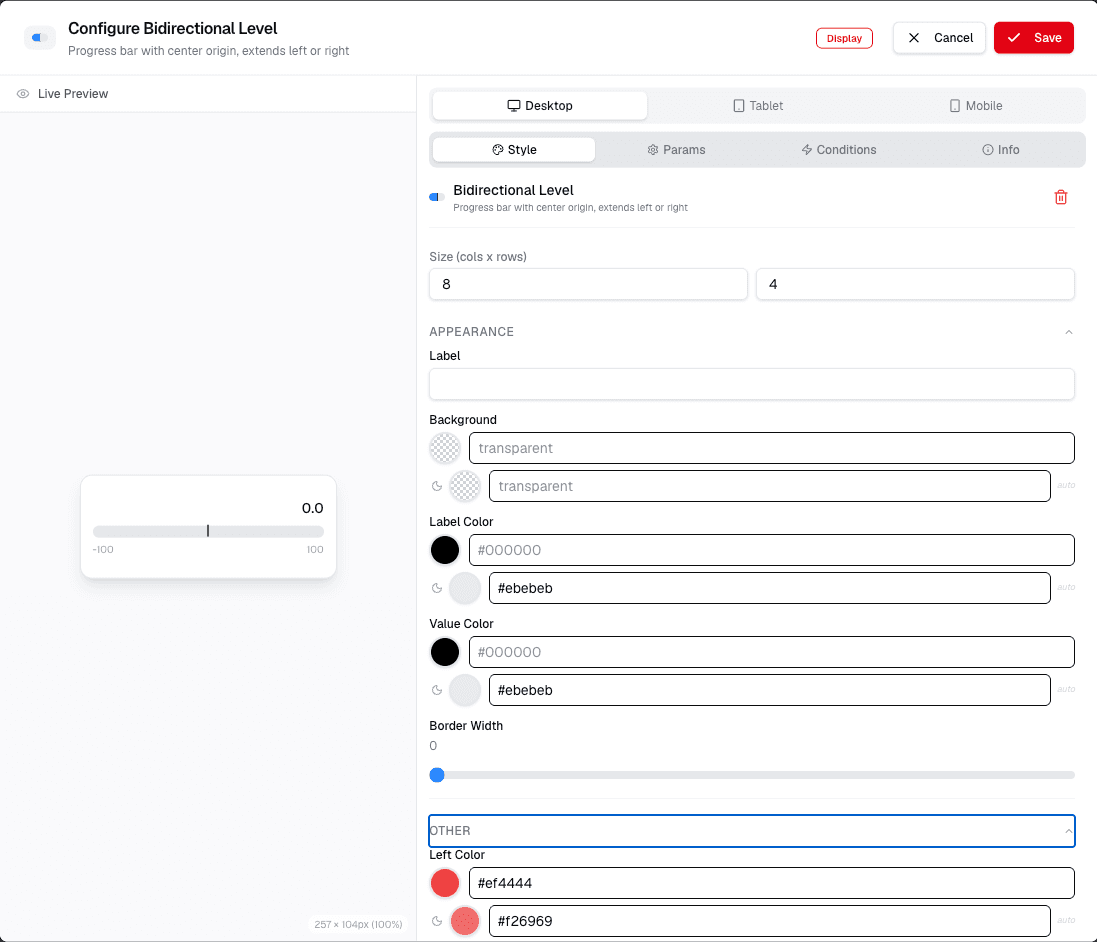This screenshot has height=942, width=1097.
Task: Click the 100 maximum label in preview
Action: (316, 550)
